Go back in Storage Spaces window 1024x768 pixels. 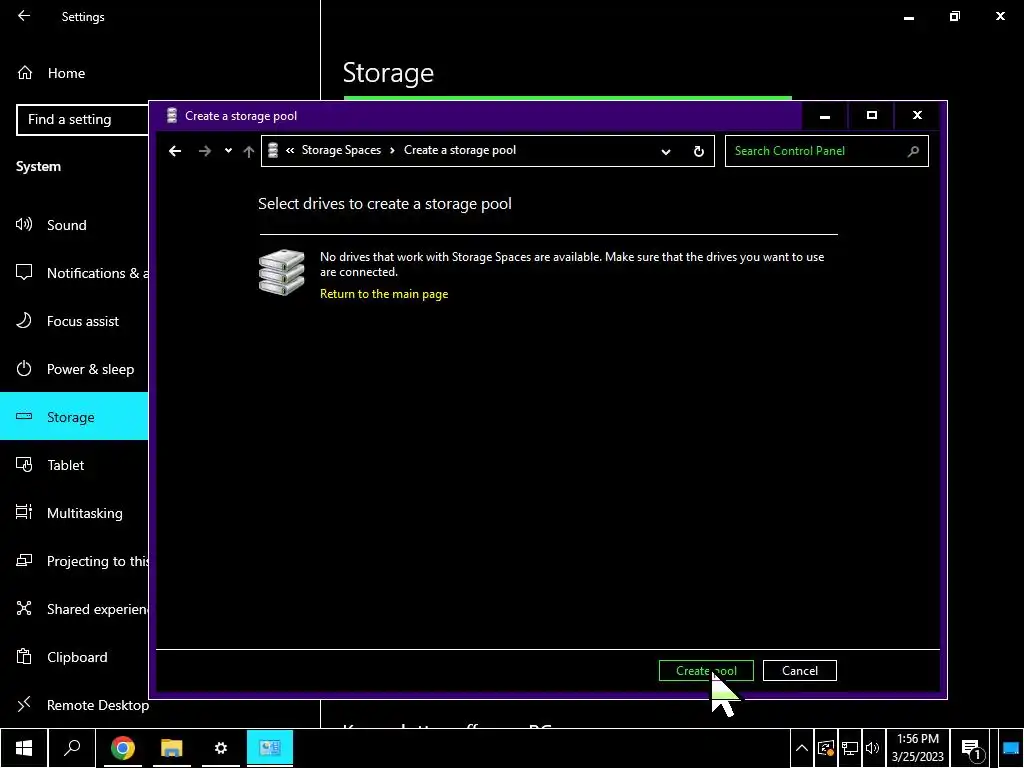[174, 151]
